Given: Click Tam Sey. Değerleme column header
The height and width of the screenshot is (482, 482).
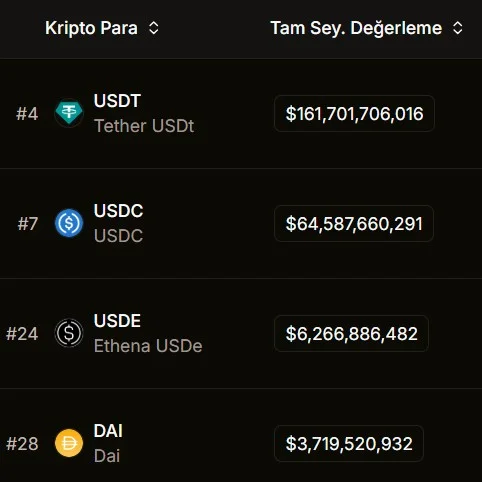Looking at the screenshot, I should (x=356, y=28).
